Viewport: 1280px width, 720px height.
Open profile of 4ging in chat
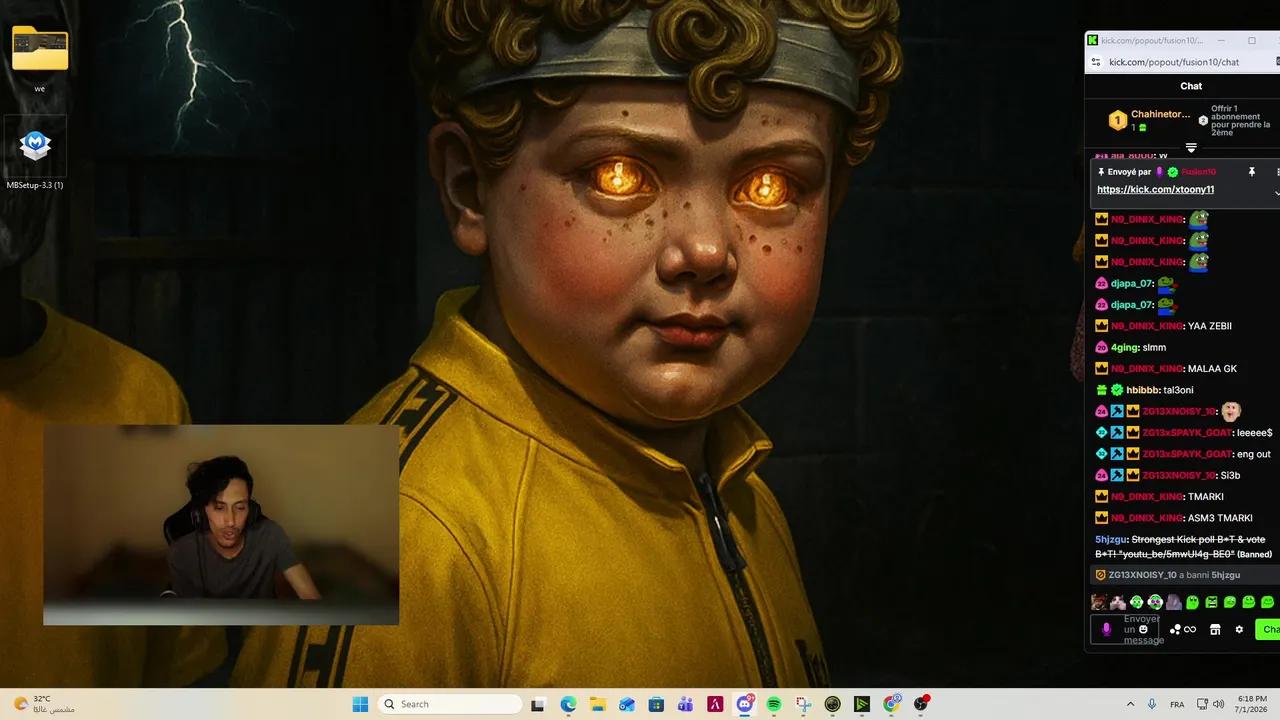[x=1124, y=347]
